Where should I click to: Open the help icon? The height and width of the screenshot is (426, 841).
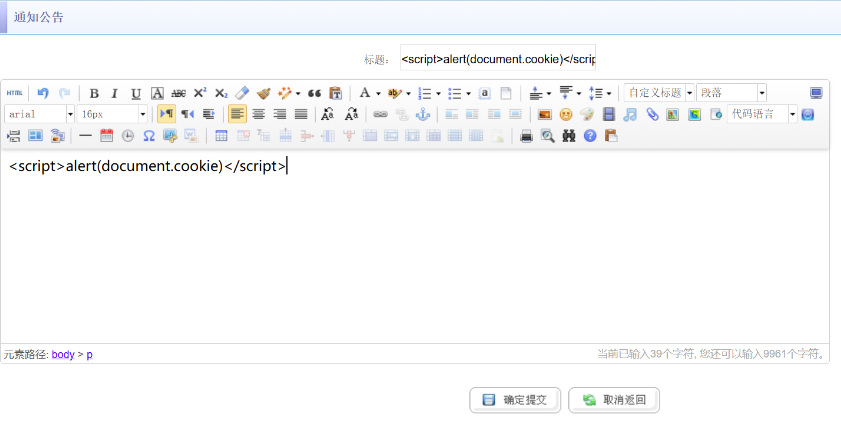click(590, 136)
